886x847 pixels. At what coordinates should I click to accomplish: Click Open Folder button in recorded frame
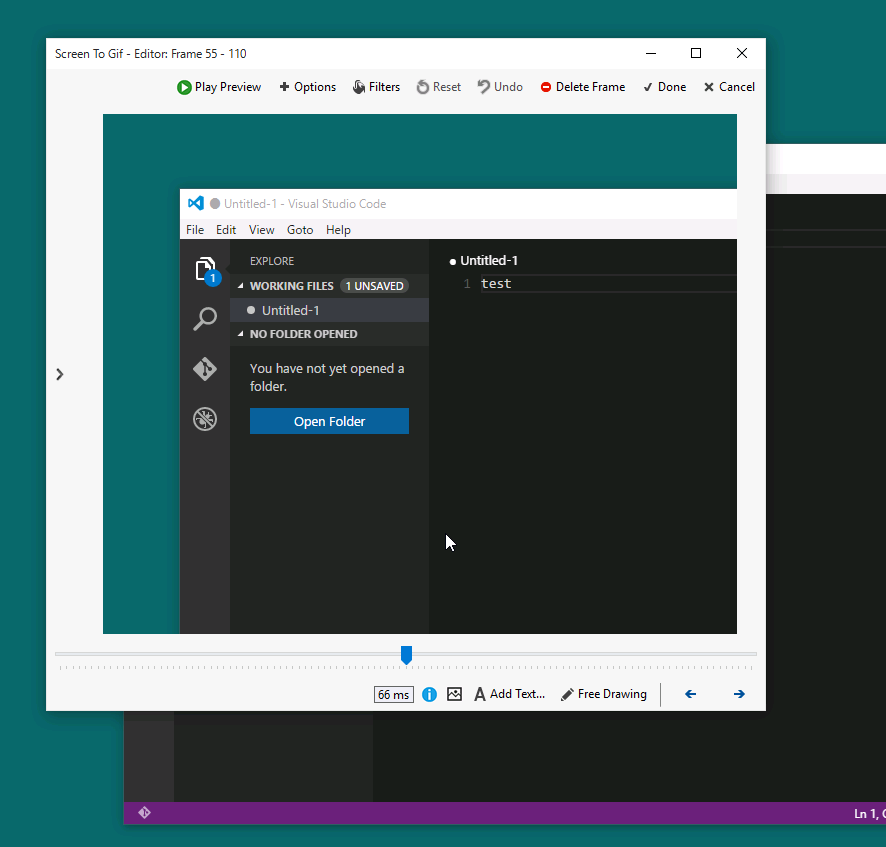(x=329, y=422)
